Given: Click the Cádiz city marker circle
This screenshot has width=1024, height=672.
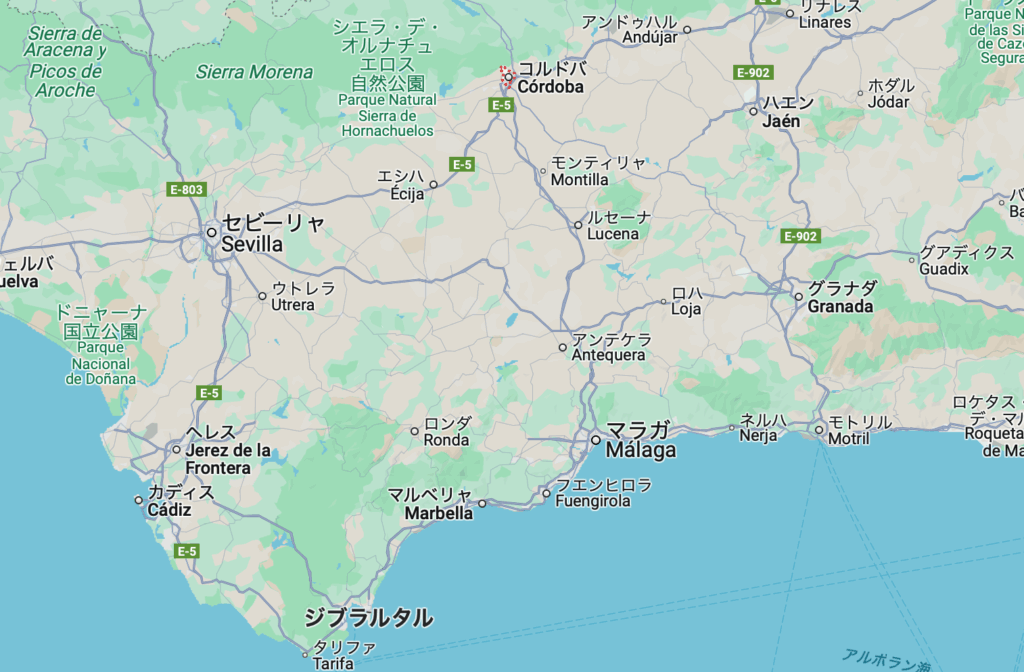Looking at the screenshot, I should pos(138,500).
